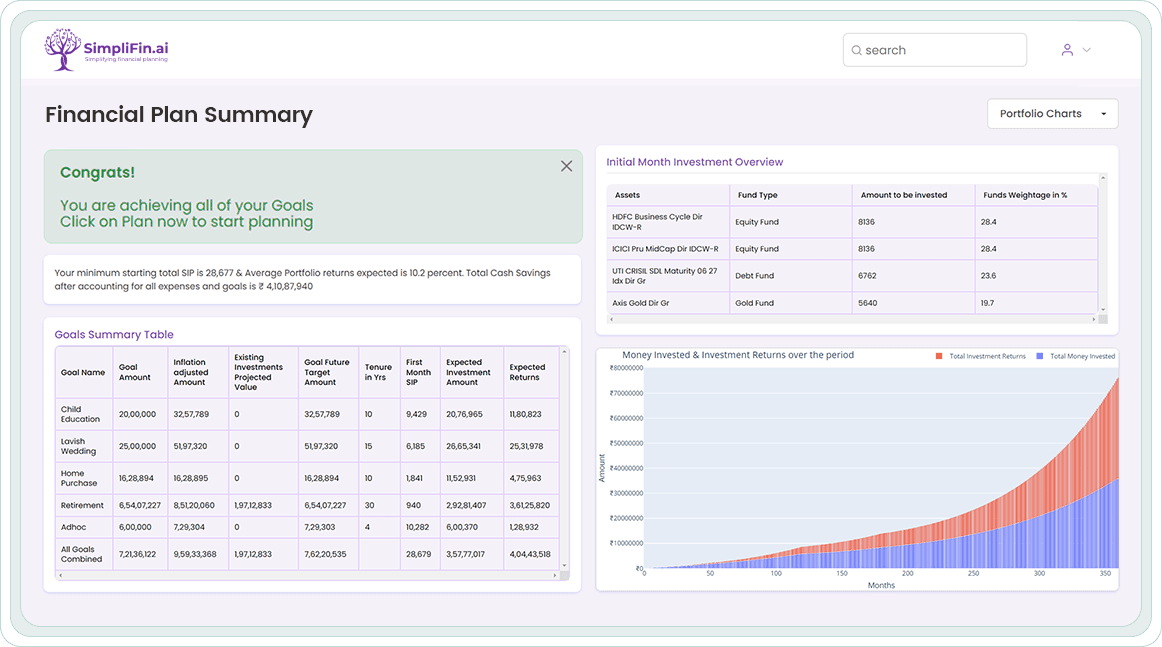This screenshot has height=647, width=1162.
Task: Click the Expected Investment Amount header
Action: [x=472, y=372]
